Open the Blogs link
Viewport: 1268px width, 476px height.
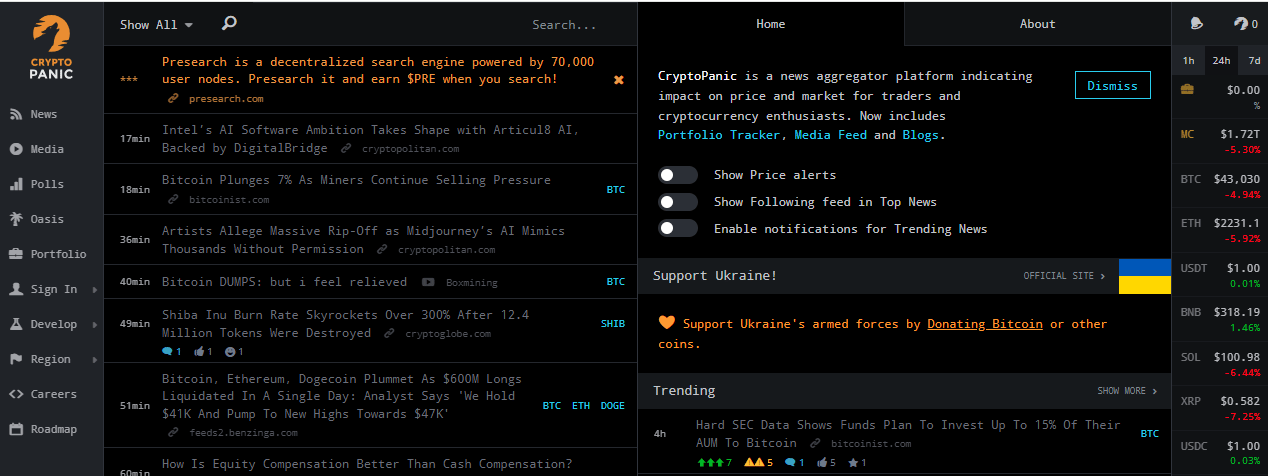coord(920,135)
